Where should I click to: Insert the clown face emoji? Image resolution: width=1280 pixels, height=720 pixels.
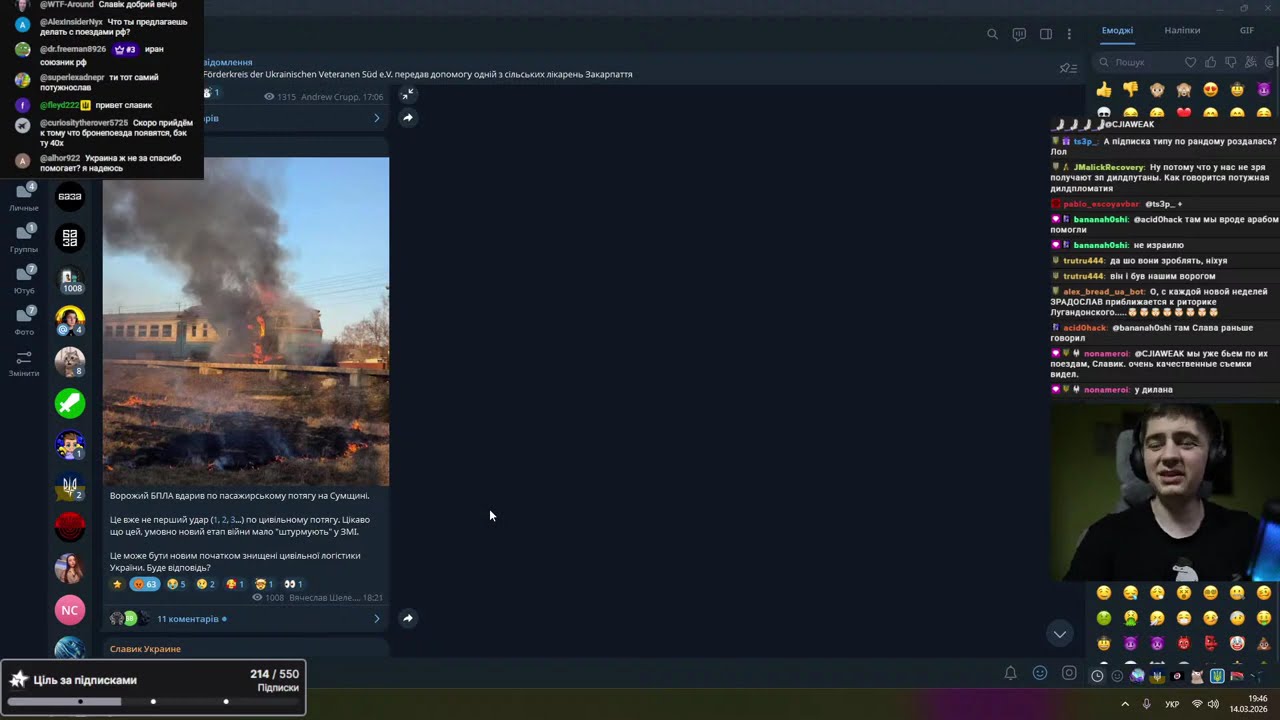1237,643
